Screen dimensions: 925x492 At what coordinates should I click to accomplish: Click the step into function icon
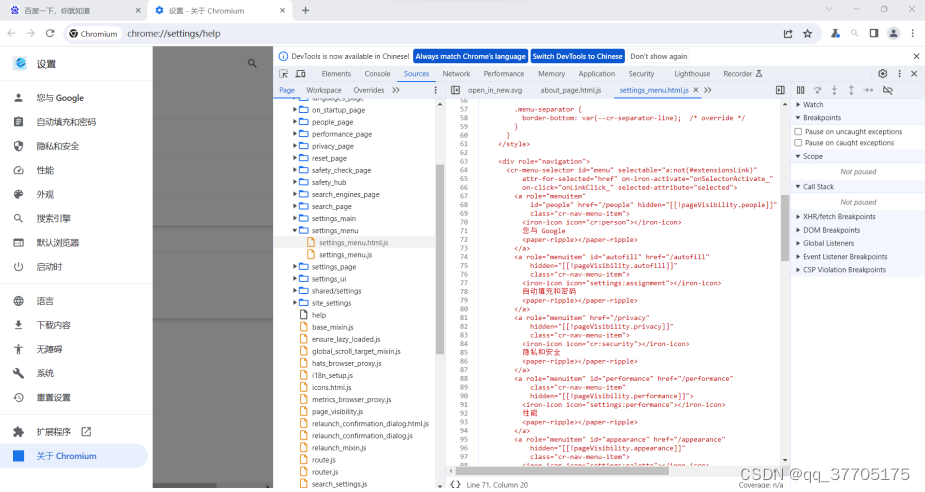pos(834,90)
